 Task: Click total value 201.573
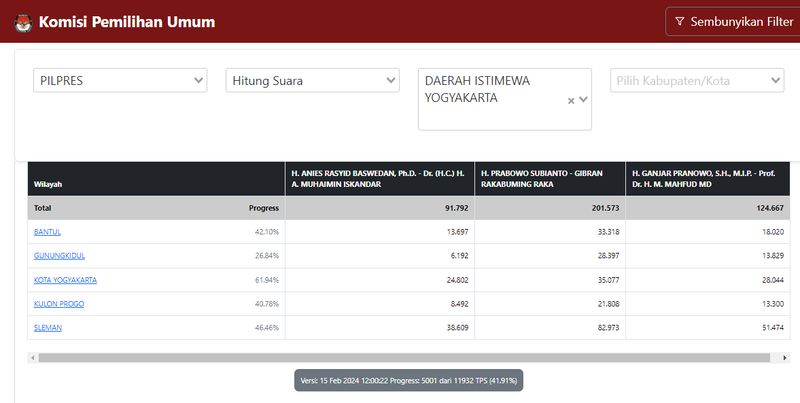click(x=606, y=208)
